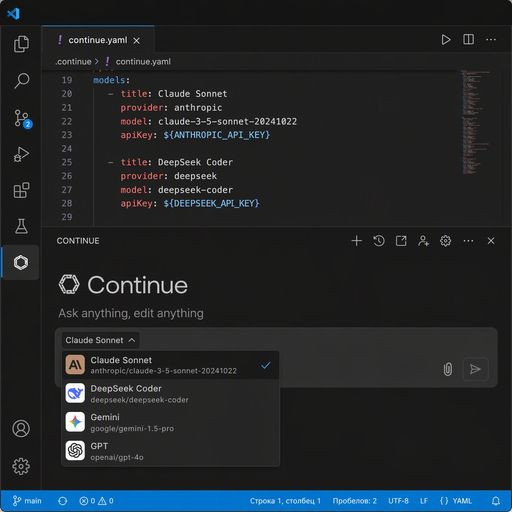
Task: Open more actions menu in Continue panel
Action: point(468,241)
